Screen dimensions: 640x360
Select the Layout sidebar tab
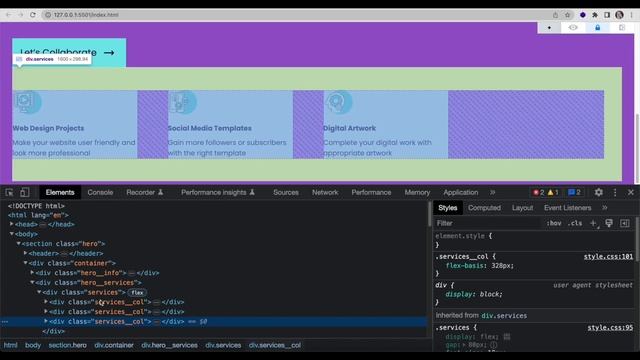(522, 208)
